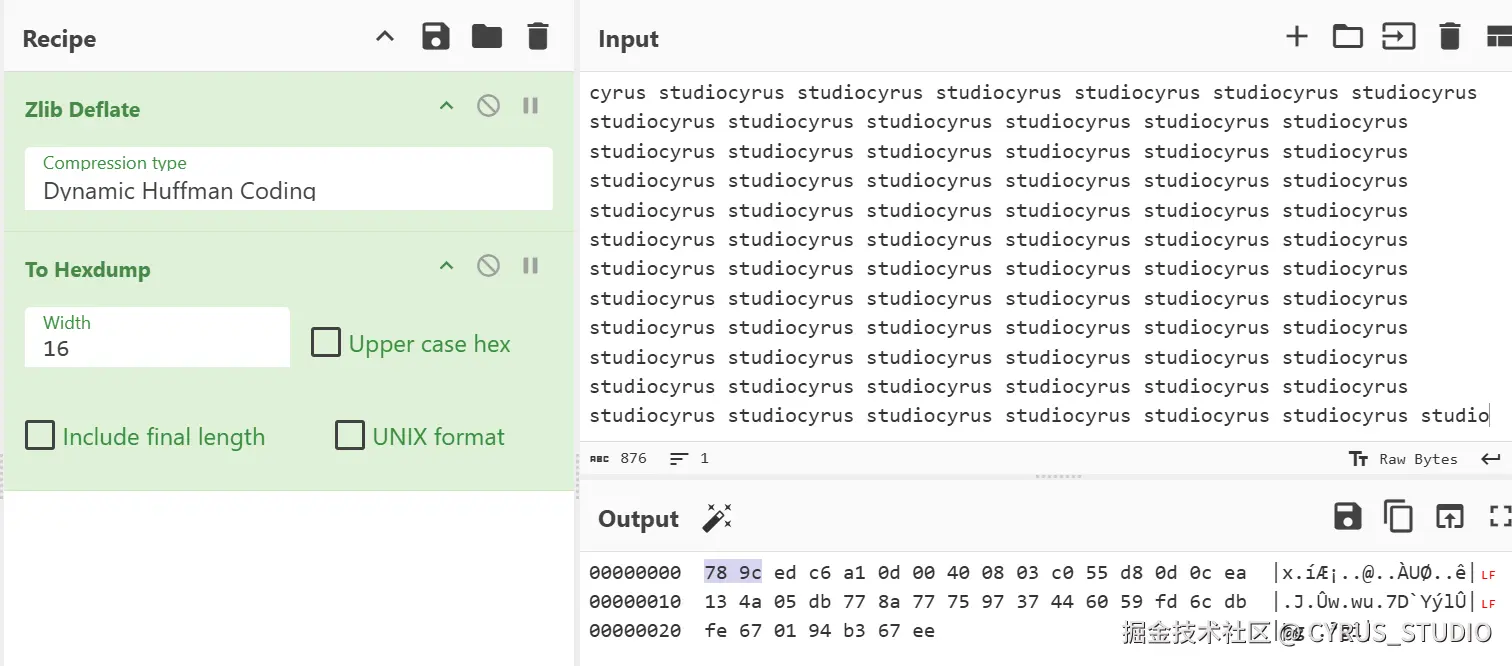Set breakpoint on To Hexdump

click(x=531, y=265)
